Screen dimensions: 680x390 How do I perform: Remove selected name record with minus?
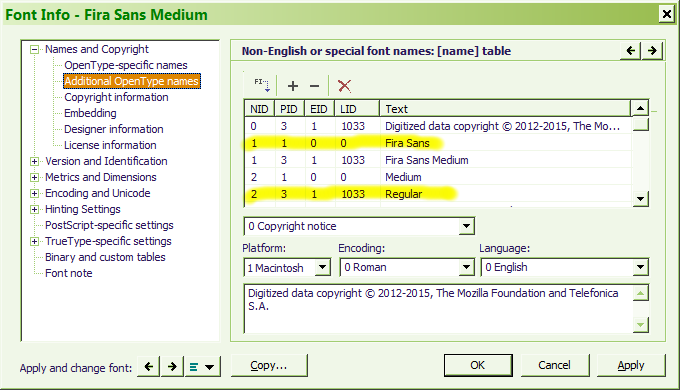314,86
